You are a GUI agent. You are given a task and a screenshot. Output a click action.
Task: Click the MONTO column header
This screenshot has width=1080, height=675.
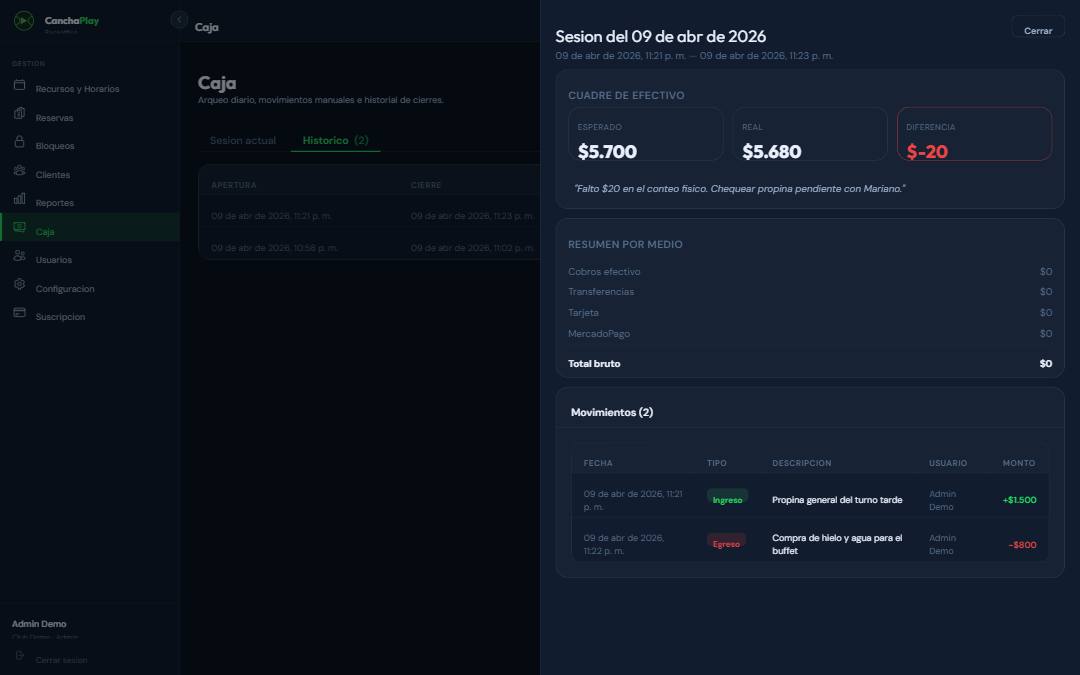(1019, 463)
